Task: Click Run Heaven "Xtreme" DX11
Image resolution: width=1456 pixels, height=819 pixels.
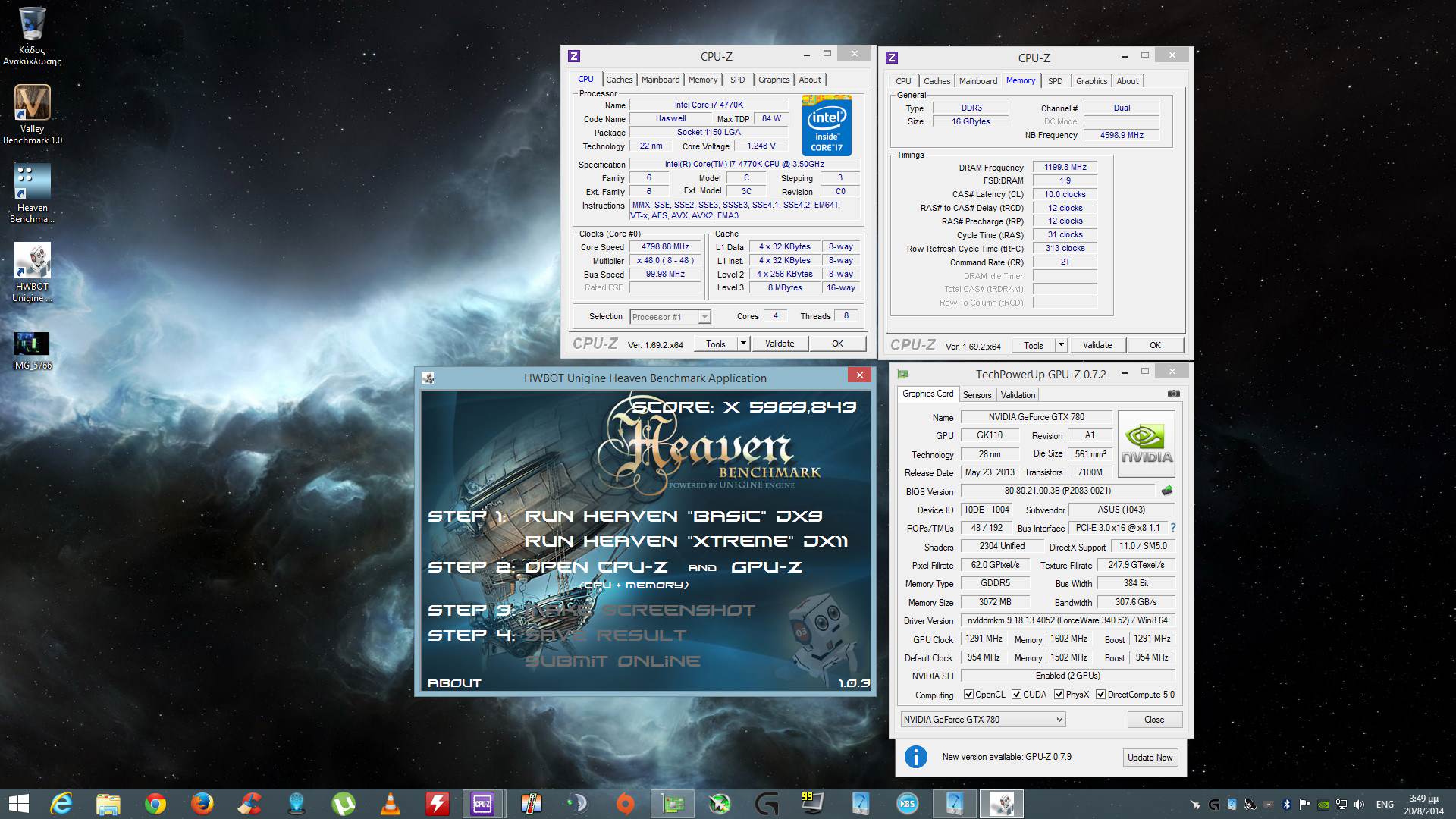Action: tap(686, 541)
